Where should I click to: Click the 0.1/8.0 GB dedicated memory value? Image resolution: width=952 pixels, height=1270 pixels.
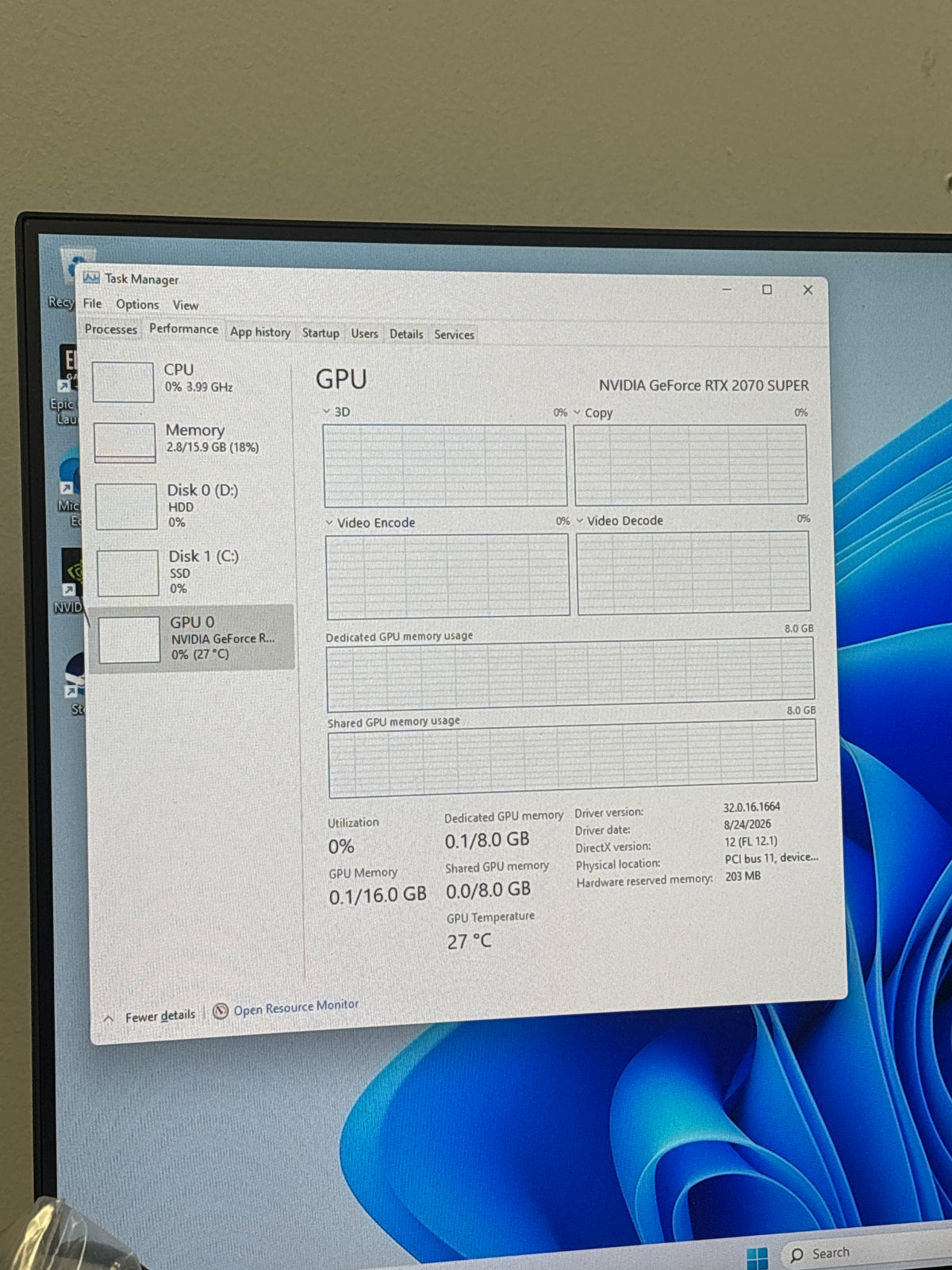(486, 840)
